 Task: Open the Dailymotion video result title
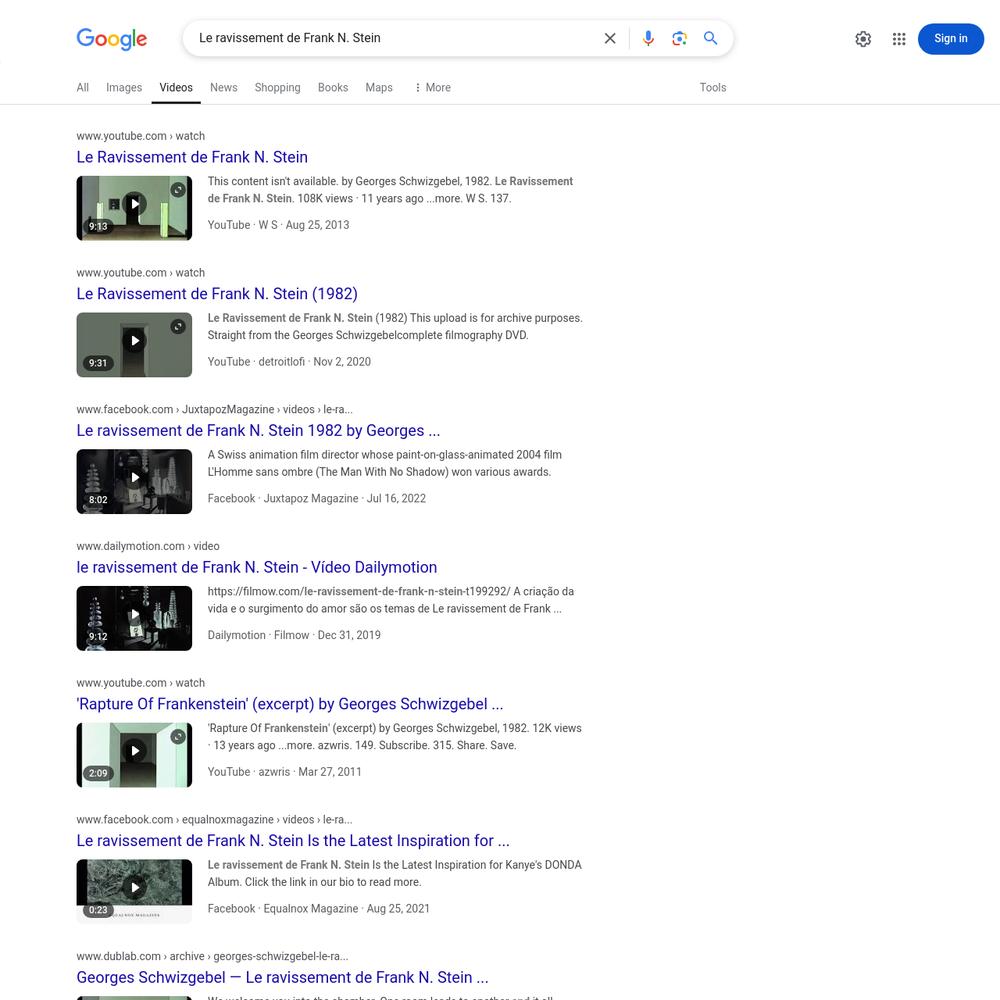[x=257, y=567]
